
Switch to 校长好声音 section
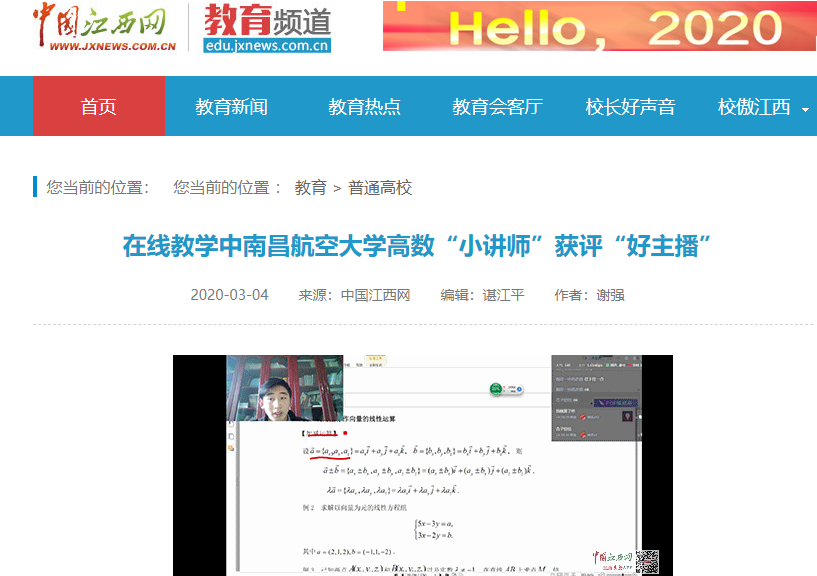tap(630, 106)
